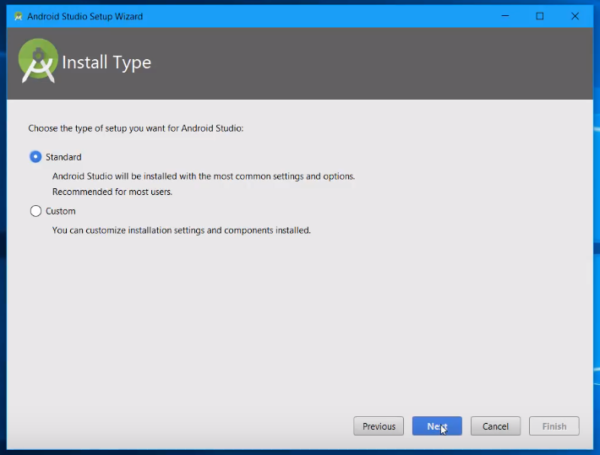The height and width of the screenshot is (455, 600).
Task: Click the 'Install Type' heading
Action: coord(106,63)
